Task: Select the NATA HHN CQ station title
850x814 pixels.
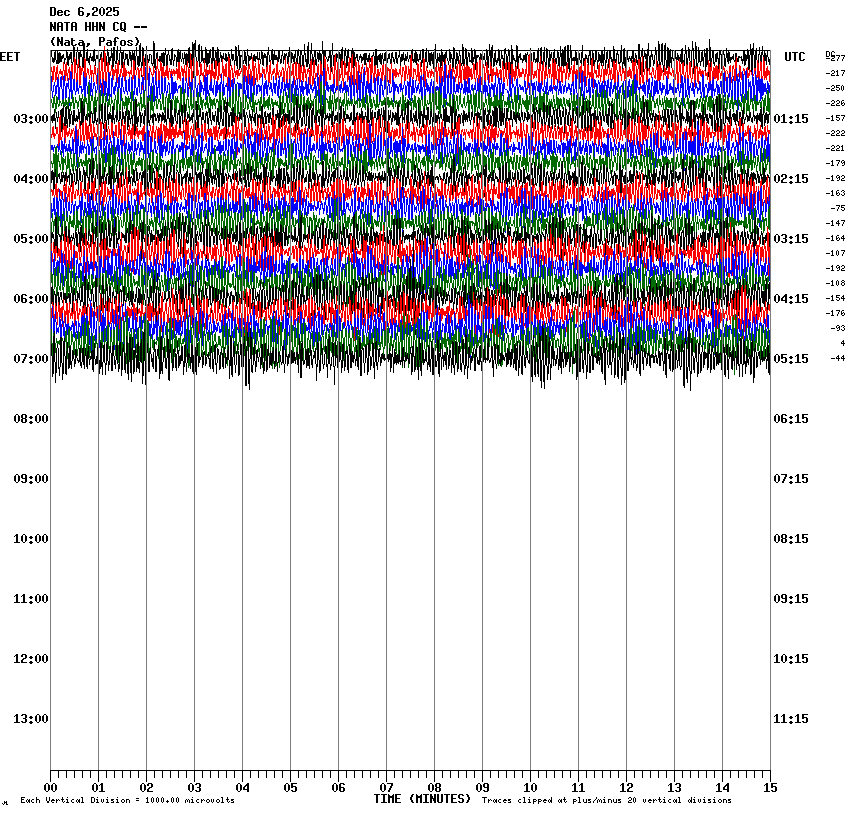Action: (98, 27)
